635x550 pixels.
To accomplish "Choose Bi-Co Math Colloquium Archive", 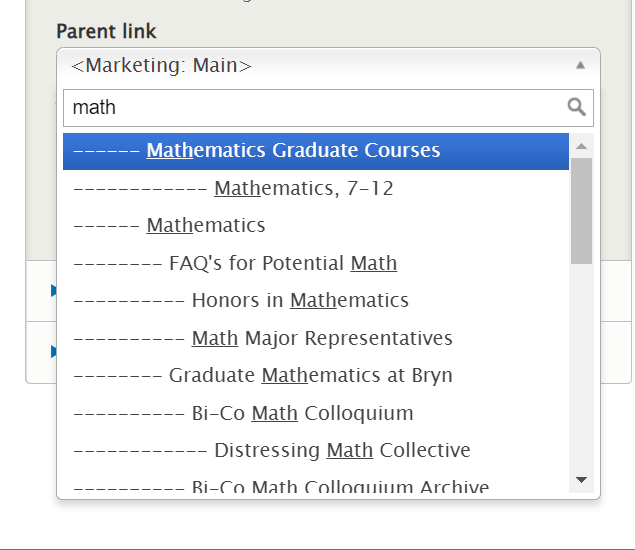I will pos(339,487).
